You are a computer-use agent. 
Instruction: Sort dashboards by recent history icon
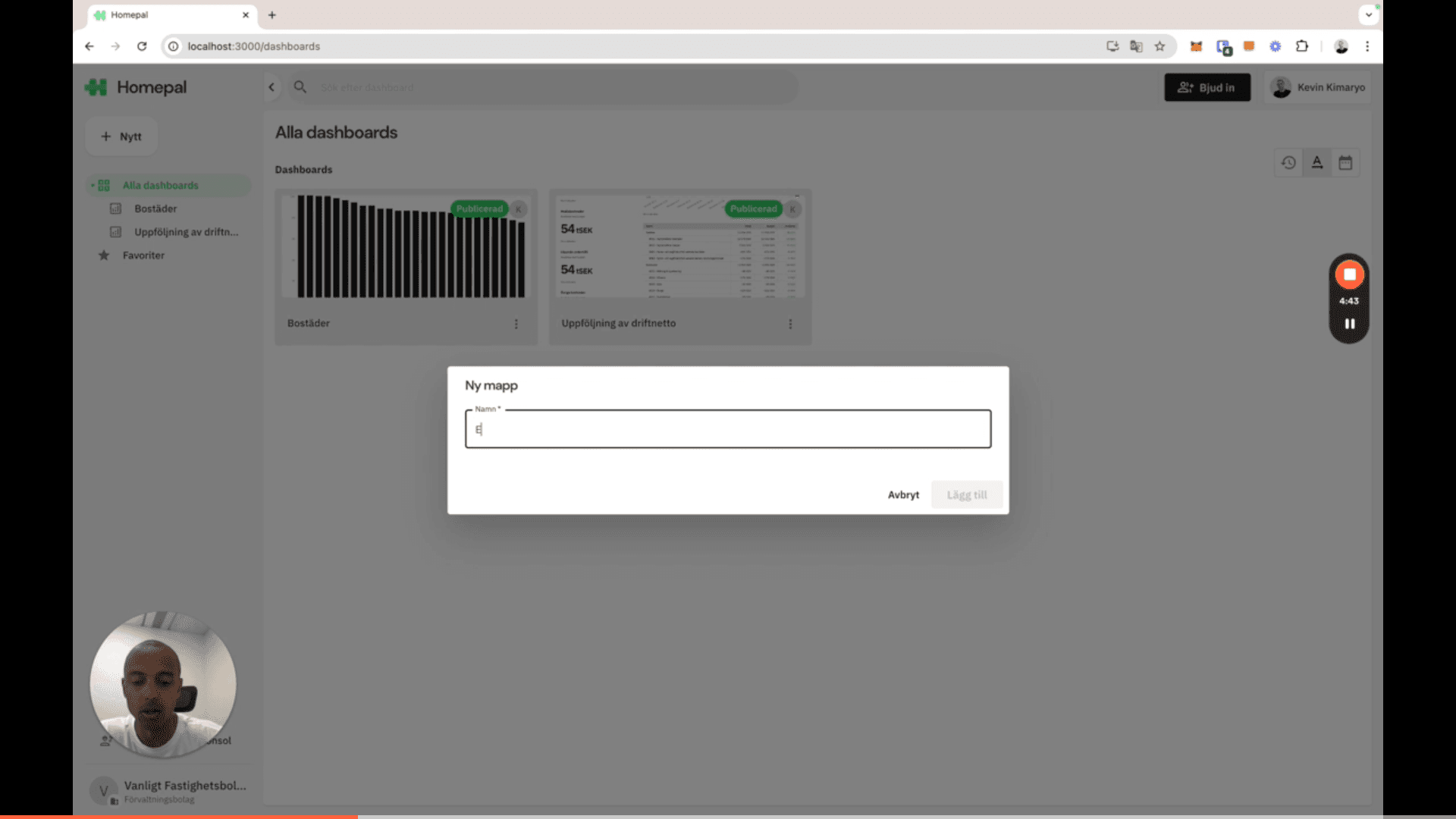(1288, 162)
